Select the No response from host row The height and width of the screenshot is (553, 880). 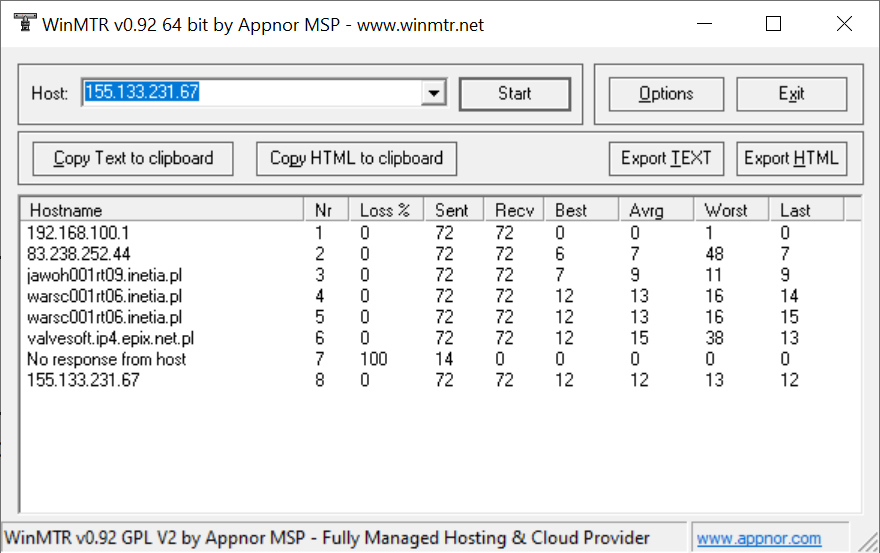[x=441, y=359]
